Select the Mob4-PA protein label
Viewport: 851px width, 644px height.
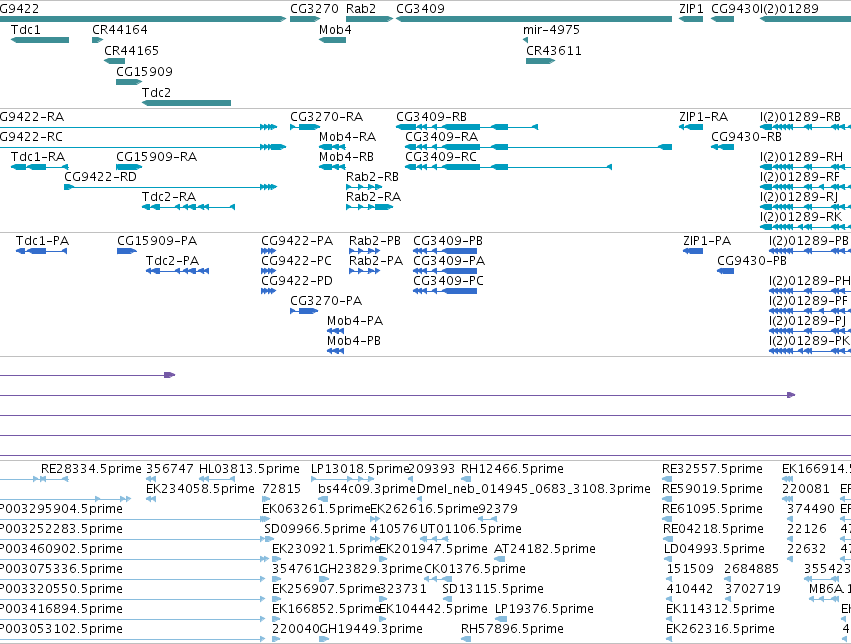pyautogui.click(x=355, y=321)
